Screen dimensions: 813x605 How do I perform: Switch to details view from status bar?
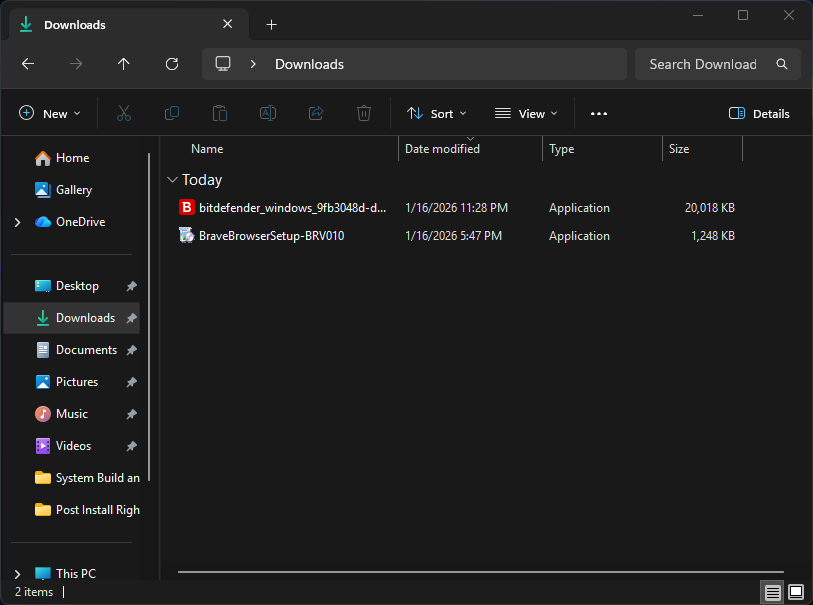[x=772, y=592]
